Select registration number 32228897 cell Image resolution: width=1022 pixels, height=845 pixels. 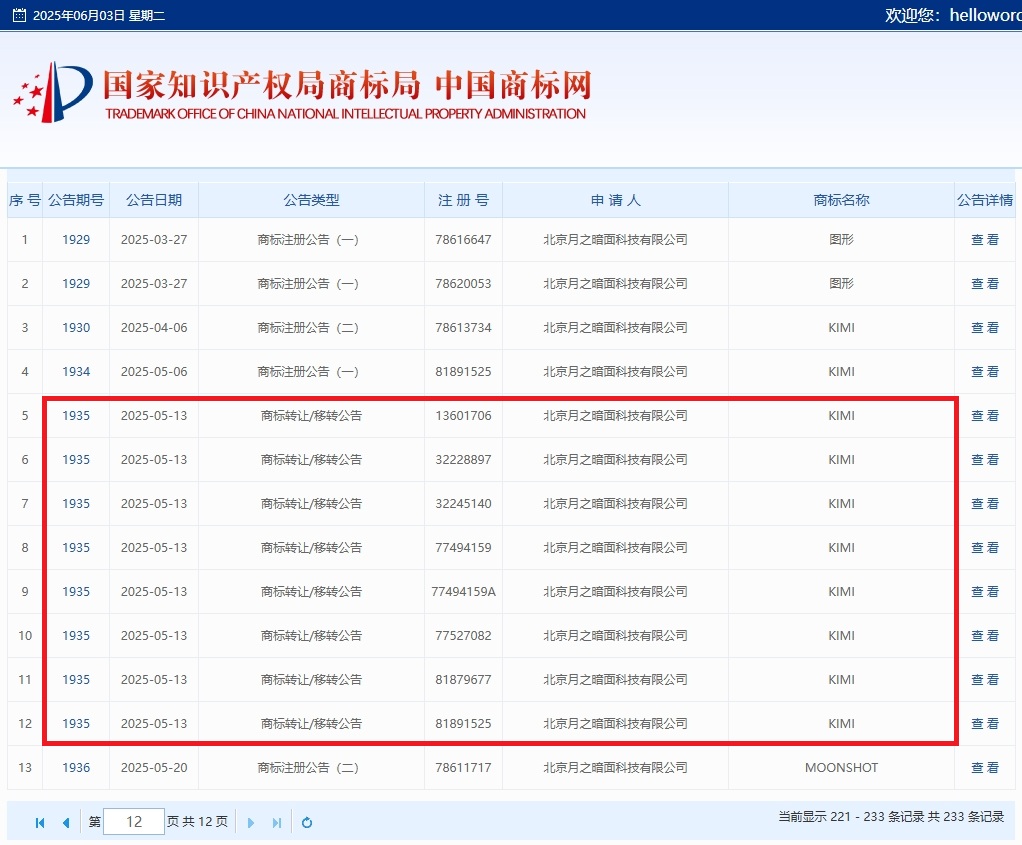tap(463, 460)
